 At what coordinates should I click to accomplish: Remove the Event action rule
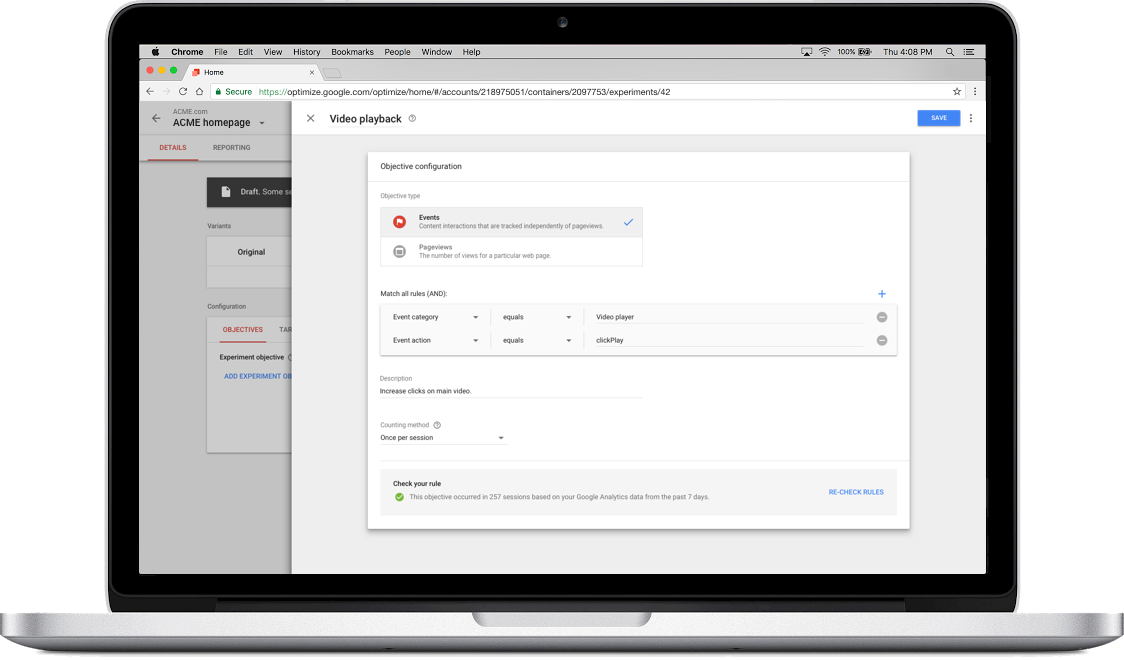pyautogui.click(x=882, y=340)
